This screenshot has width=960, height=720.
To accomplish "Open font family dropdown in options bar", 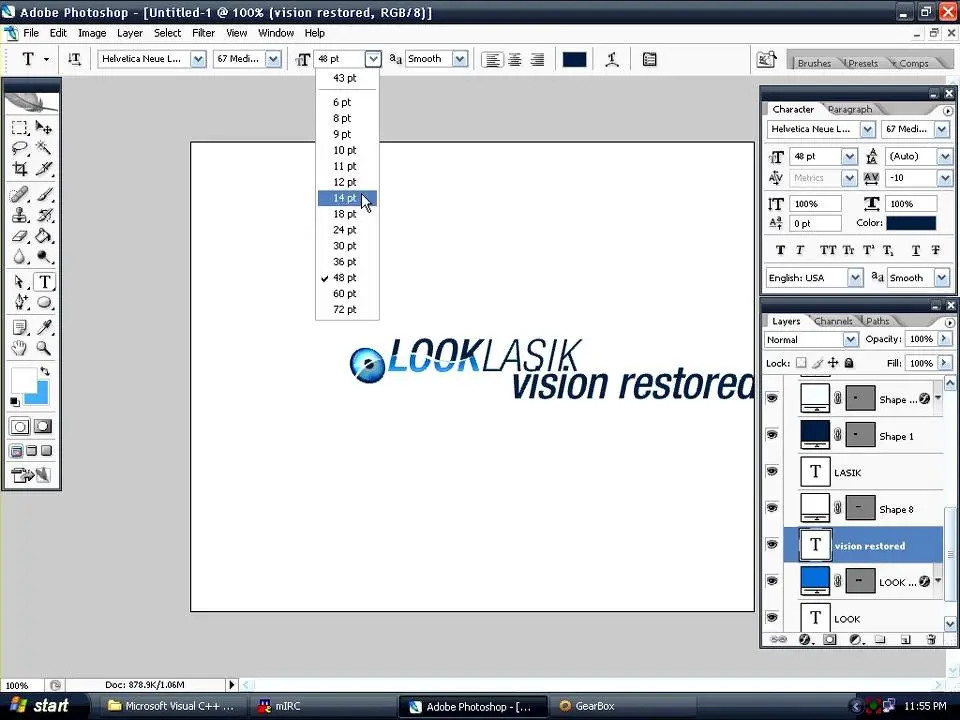I will 198,59.
